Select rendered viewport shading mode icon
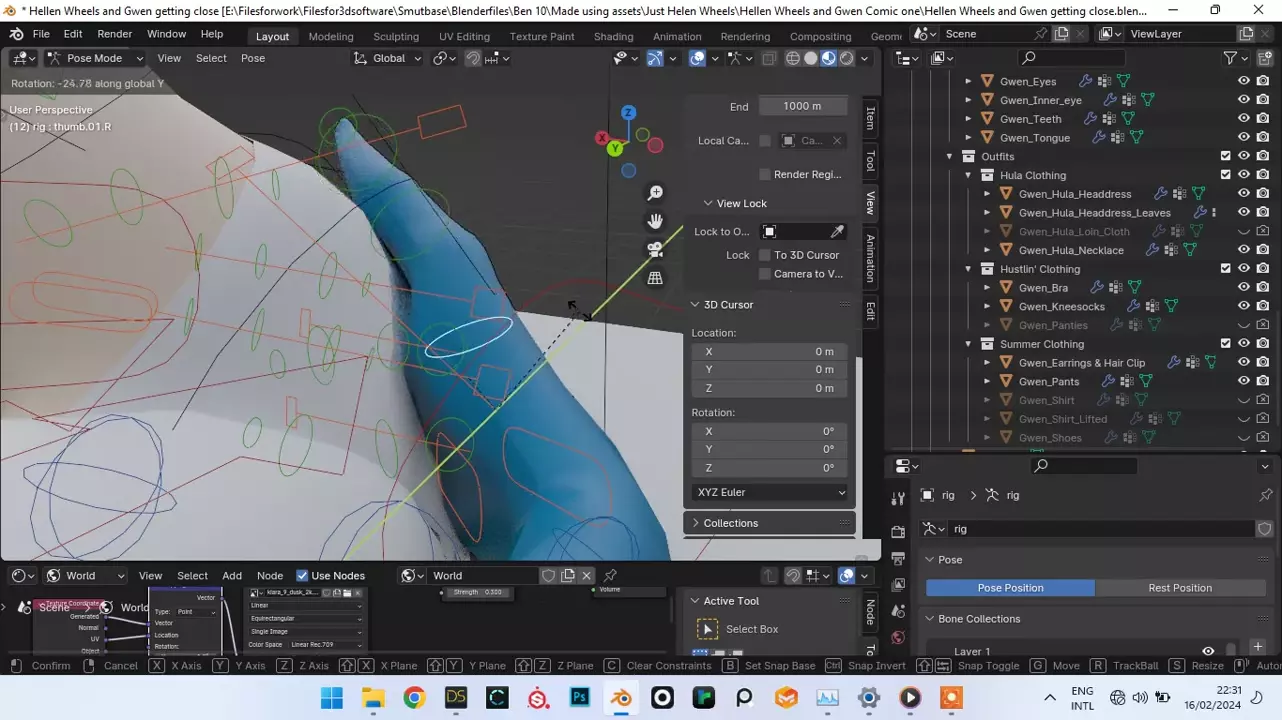This screenshot has width=1282, height=720. [x=847, y=58]
